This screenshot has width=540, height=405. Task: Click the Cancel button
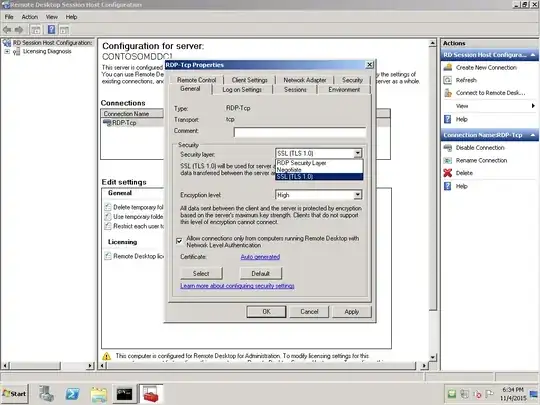coord(309,312)
